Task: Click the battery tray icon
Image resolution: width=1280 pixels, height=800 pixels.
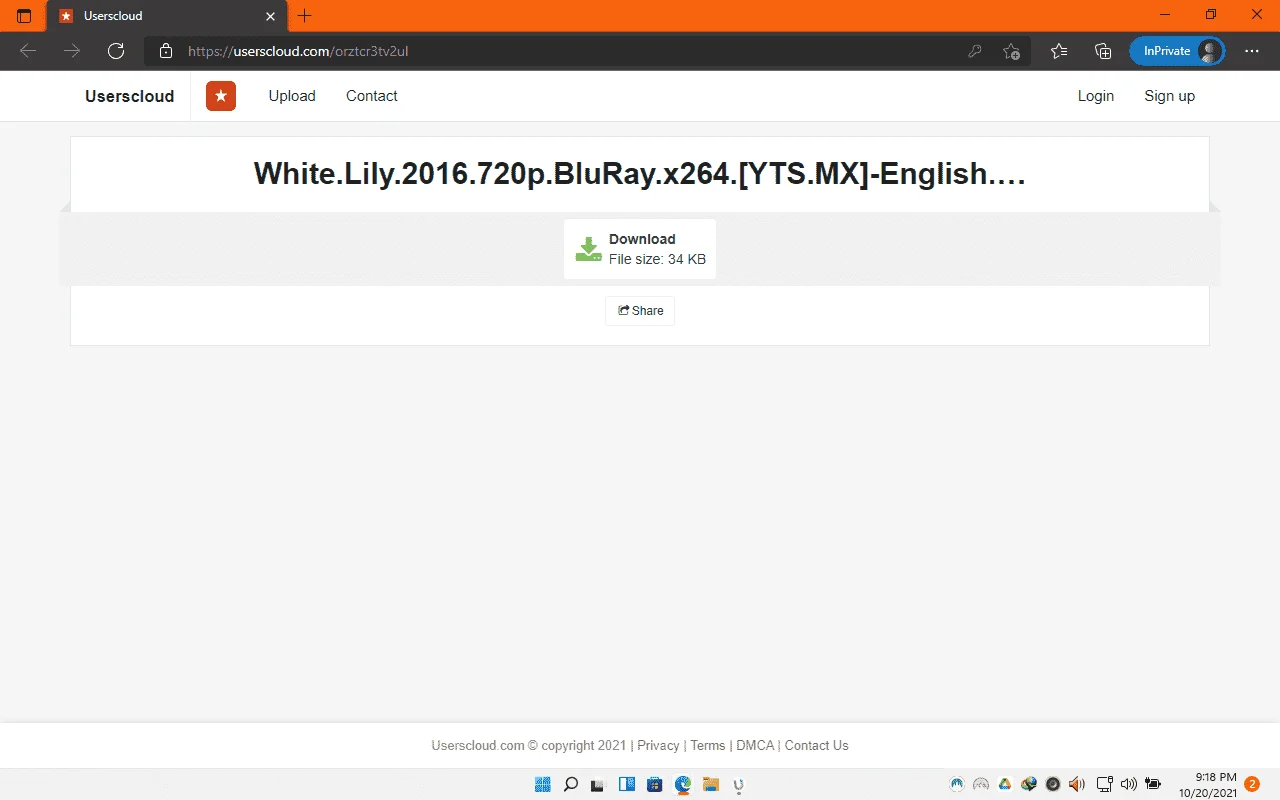Action: [1153, 784]
